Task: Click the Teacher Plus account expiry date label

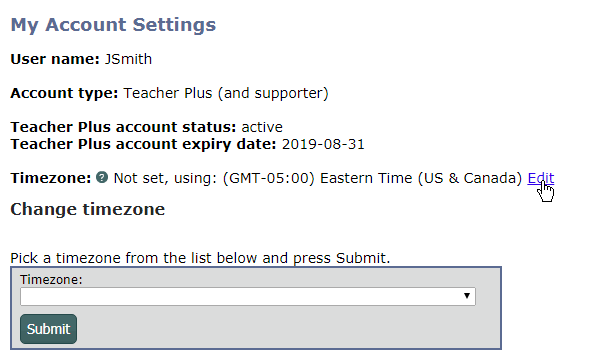Action: 143,144
